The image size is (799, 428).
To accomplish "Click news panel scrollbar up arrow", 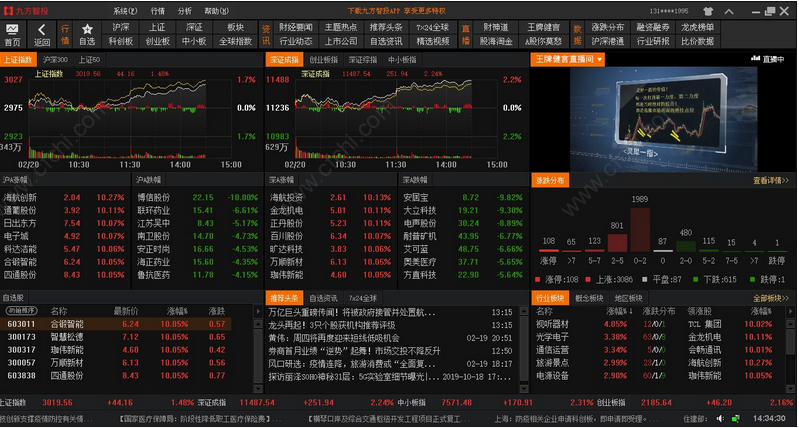I will [523, 311].
